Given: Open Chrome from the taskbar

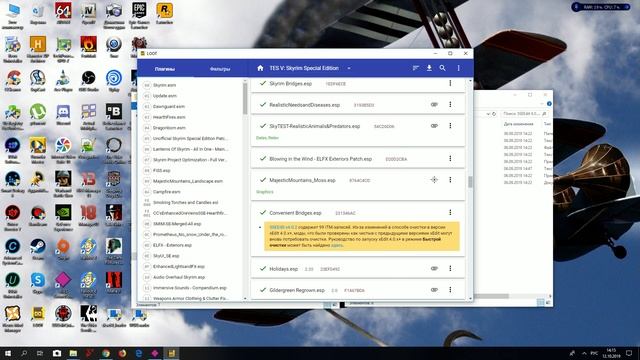Looking at the screenshot, I should (106, 353).
